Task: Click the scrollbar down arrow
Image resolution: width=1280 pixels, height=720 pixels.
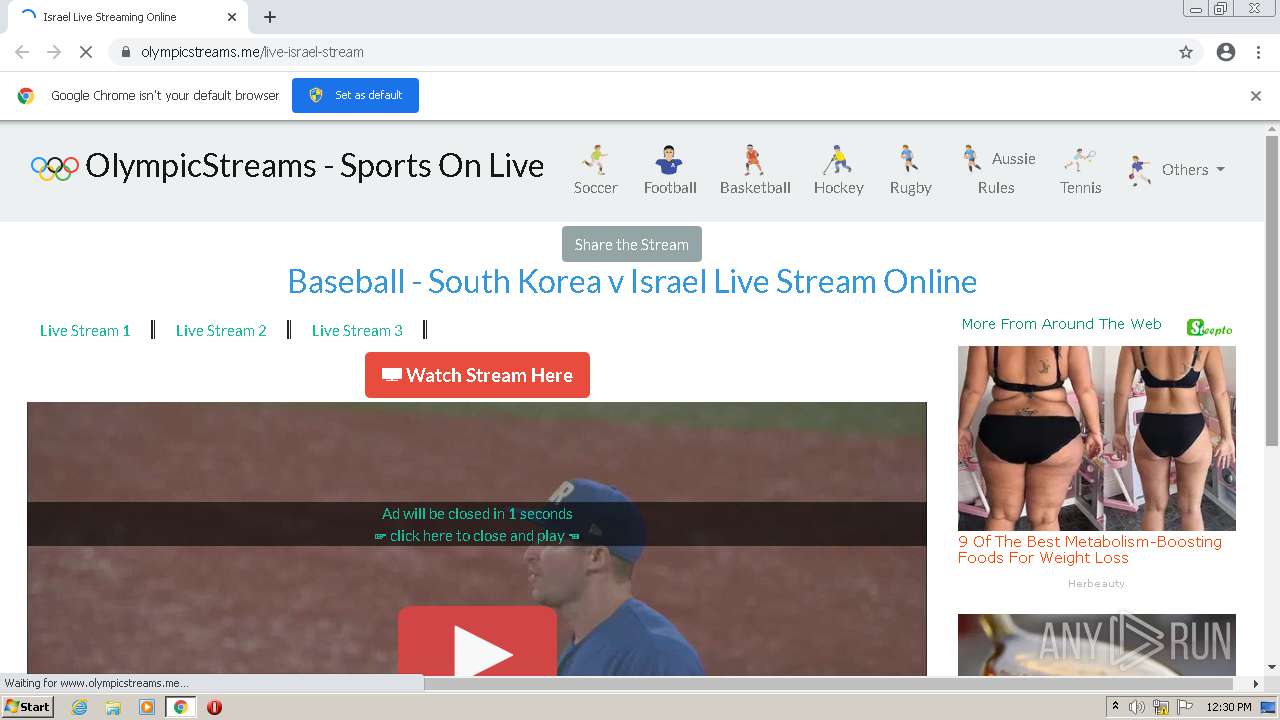Action: click(x=1272, y=667)
